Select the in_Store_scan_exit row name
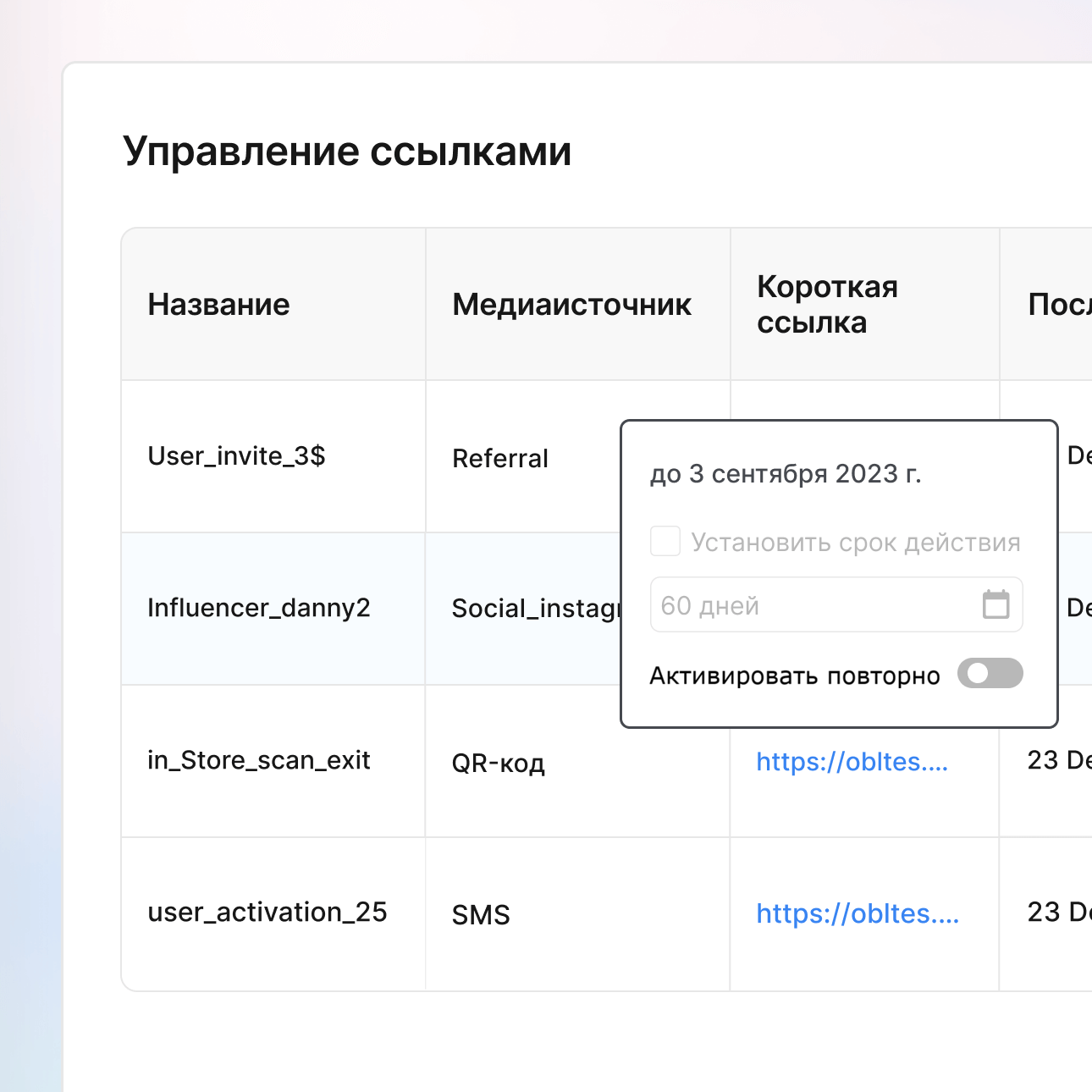This screenshot has height=1092, width=1092. click(258, 761)
